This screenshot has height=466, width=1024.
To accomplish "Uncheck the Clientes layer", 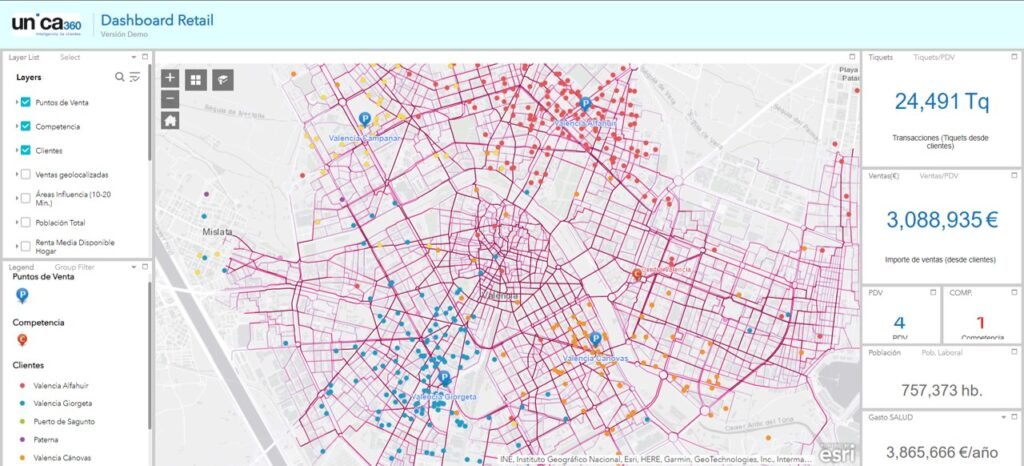I will [25, 150].
